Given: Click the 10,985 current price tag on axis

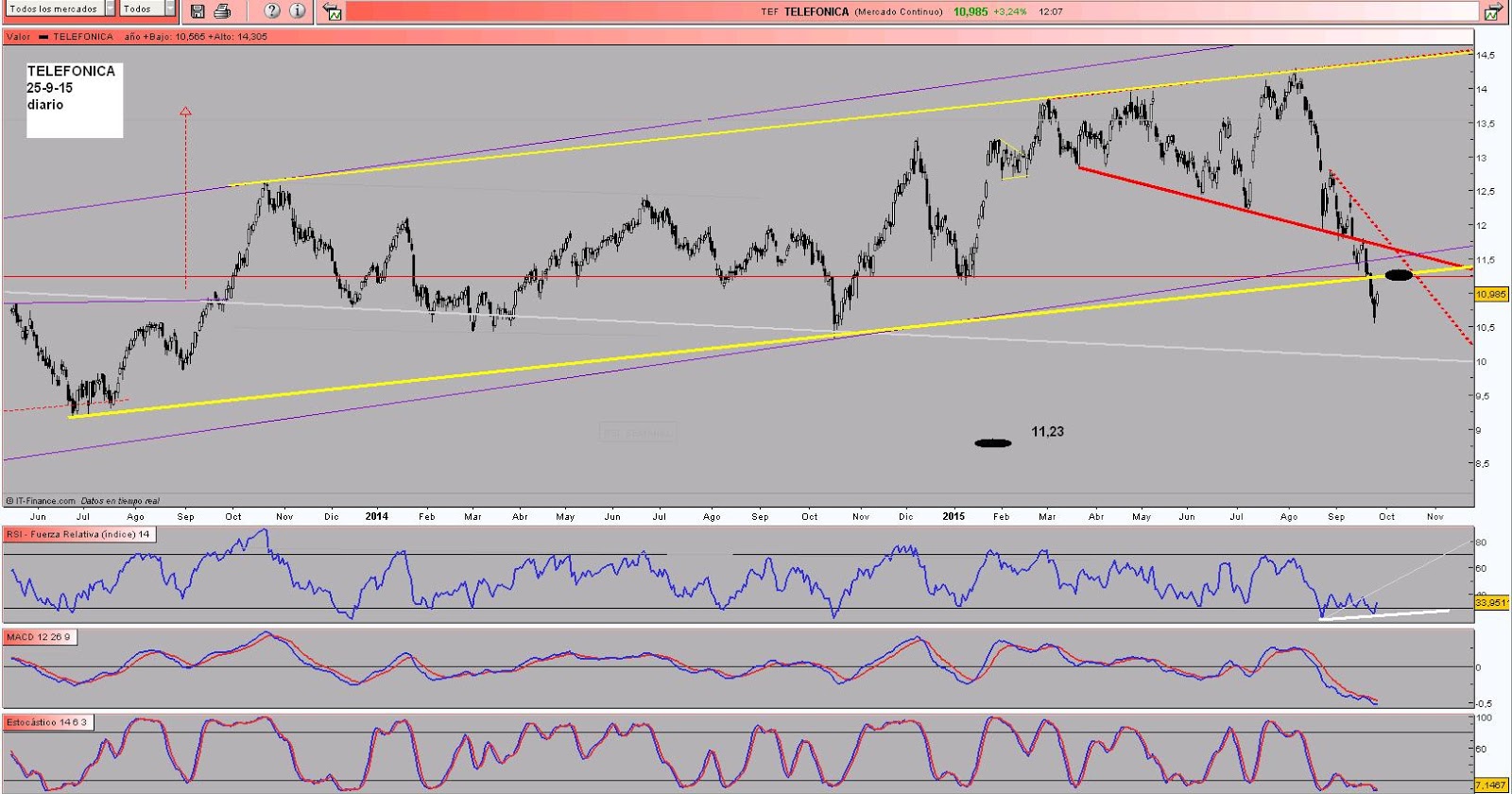Looking at the screenshot, I should tap(1492, 295).
